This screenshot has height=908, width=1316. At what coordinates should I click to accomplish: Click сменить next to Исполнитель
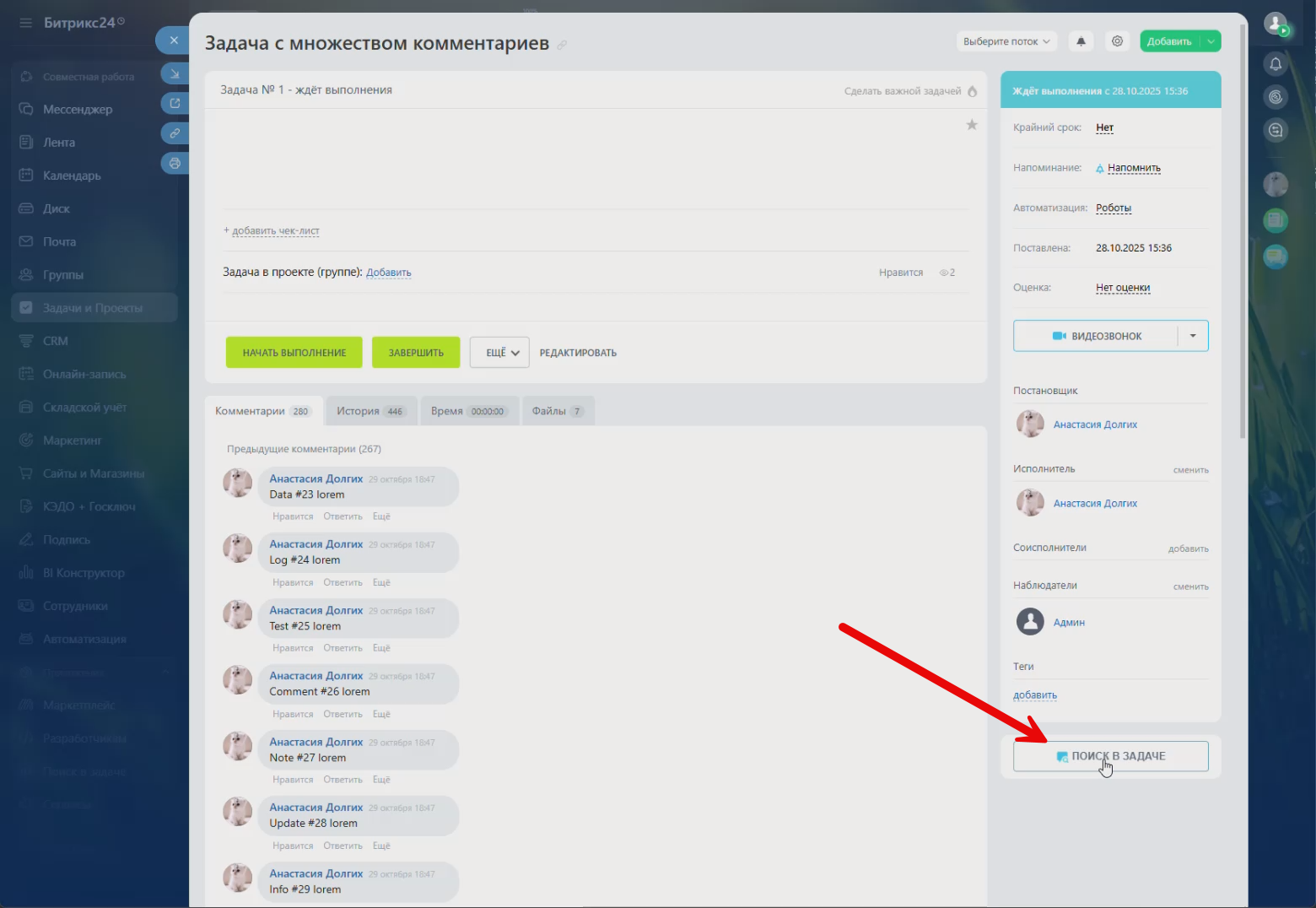(1190, 470)
